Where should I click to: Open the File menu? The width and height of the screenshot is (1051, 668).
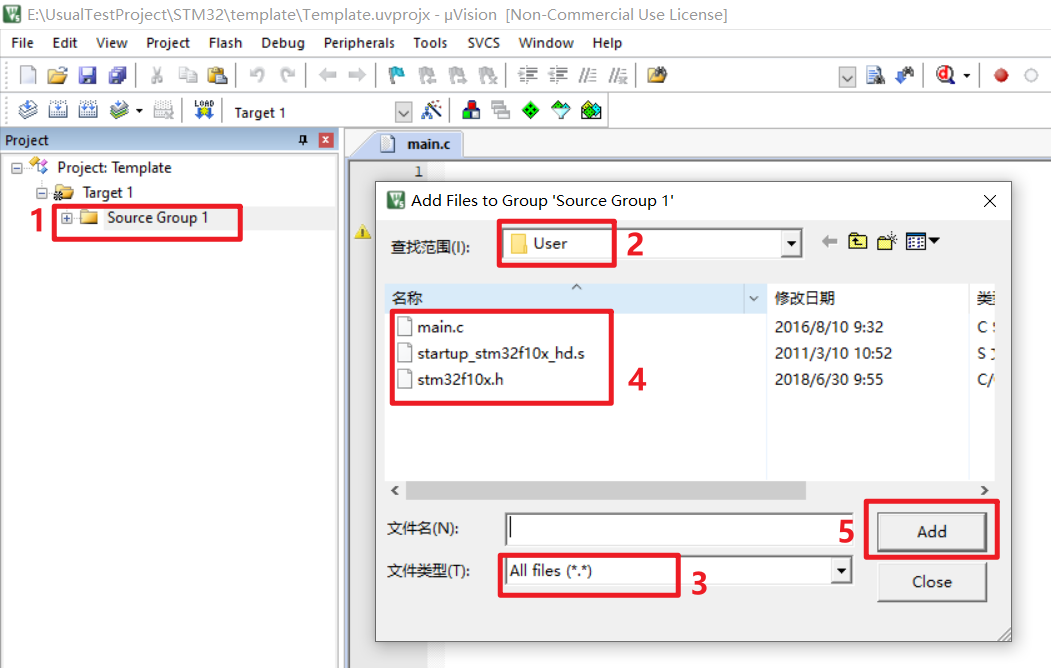tap(22, 43)
